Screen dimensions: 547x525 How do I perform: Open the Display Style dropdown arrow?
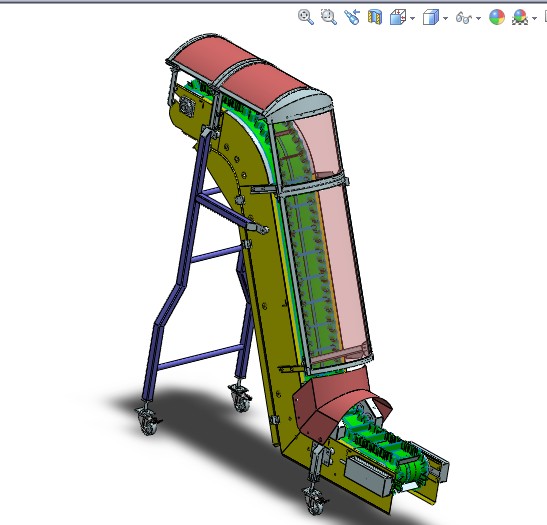pos(445,18)
